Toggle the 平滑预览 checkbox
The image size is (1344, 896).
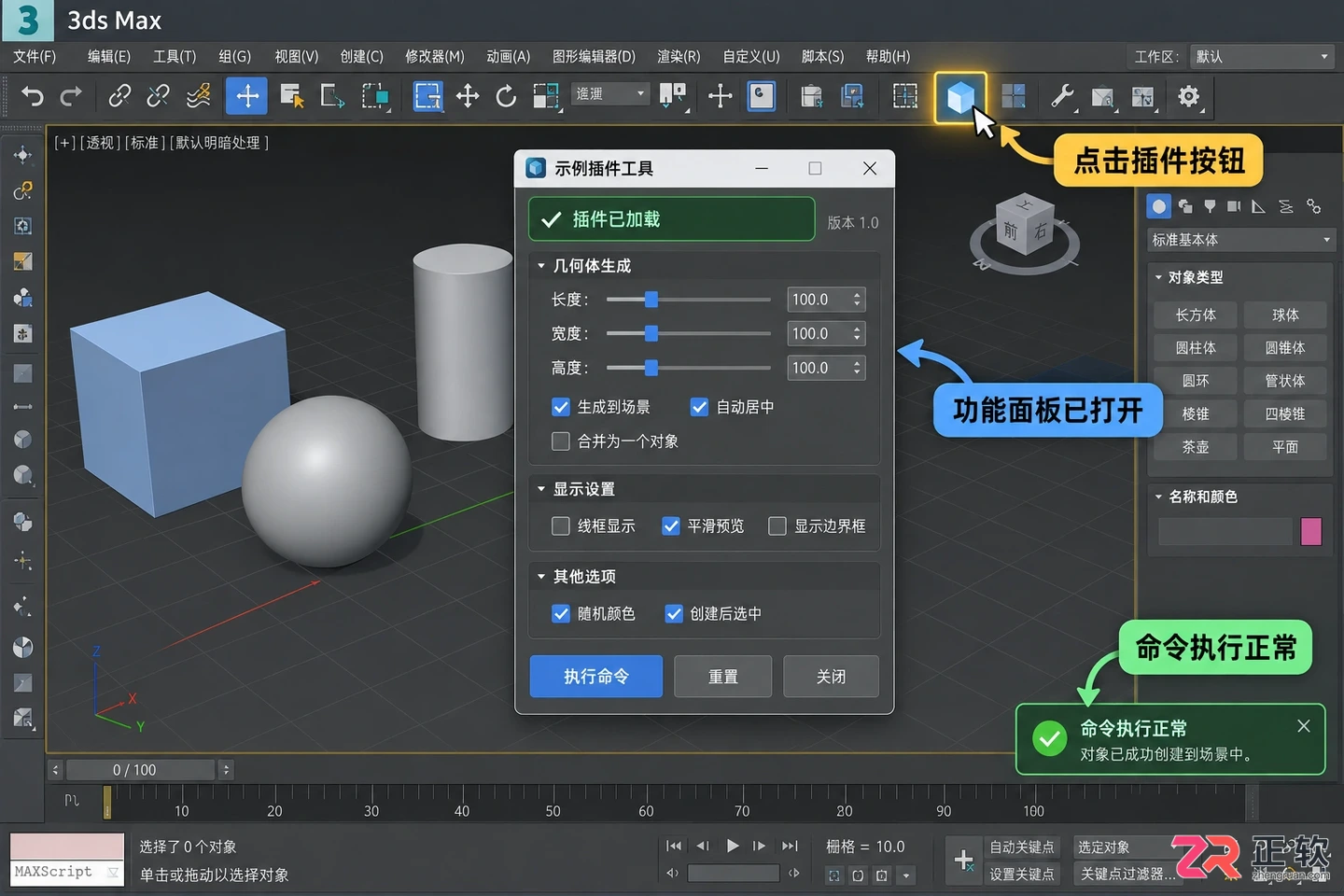pos(671,526)
